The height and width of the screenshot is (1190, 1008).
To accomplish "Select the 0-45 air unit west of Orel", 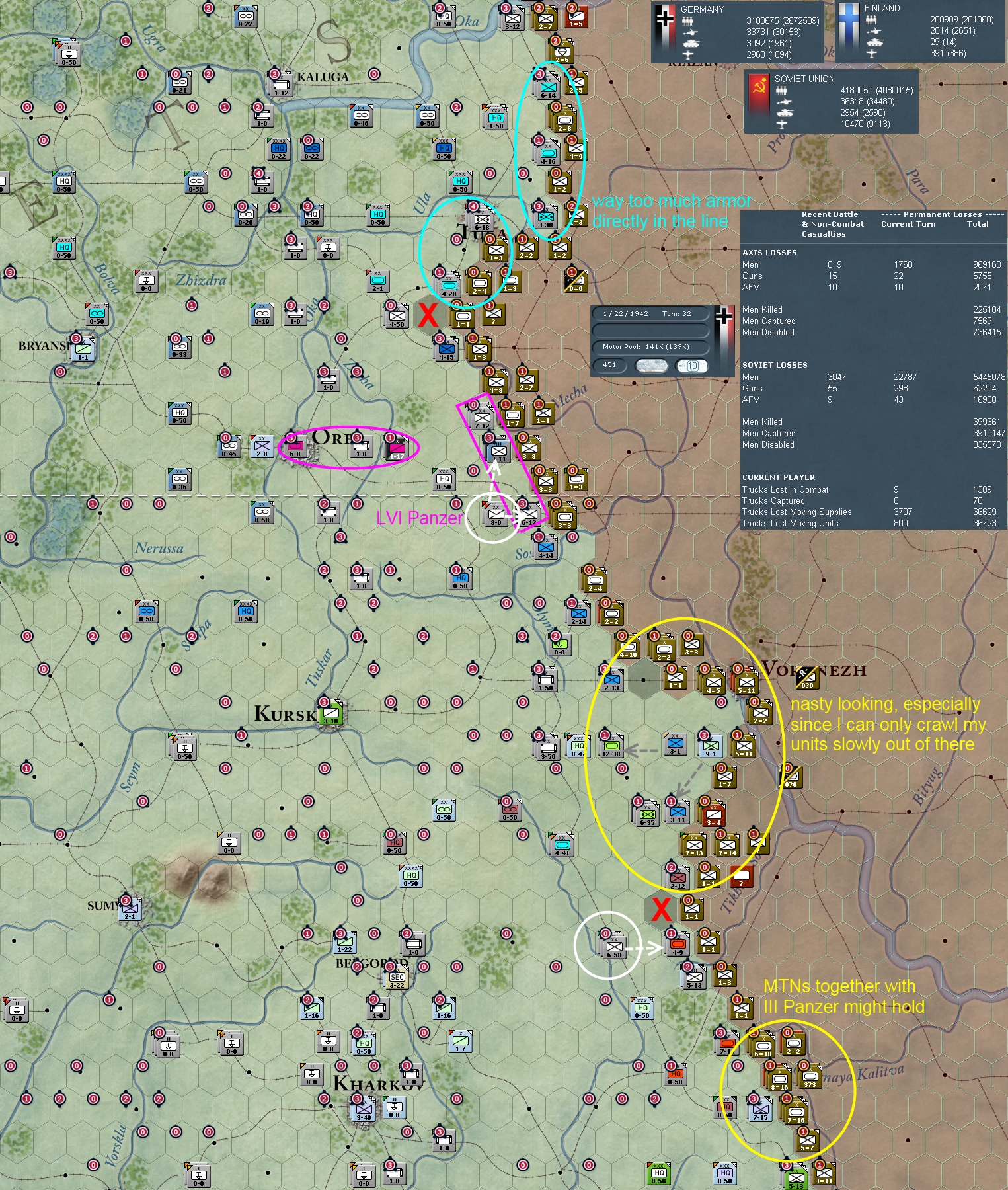I will point(229,445).
